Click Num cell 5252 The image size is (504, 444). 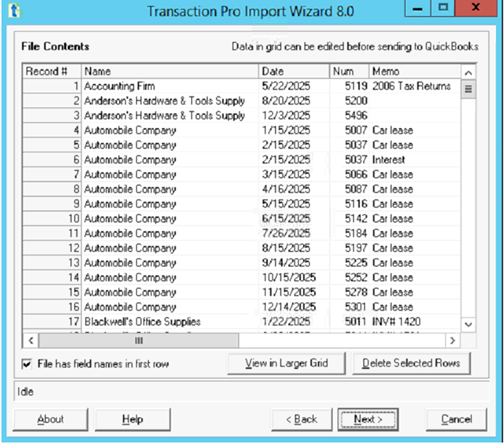[349, 277]
